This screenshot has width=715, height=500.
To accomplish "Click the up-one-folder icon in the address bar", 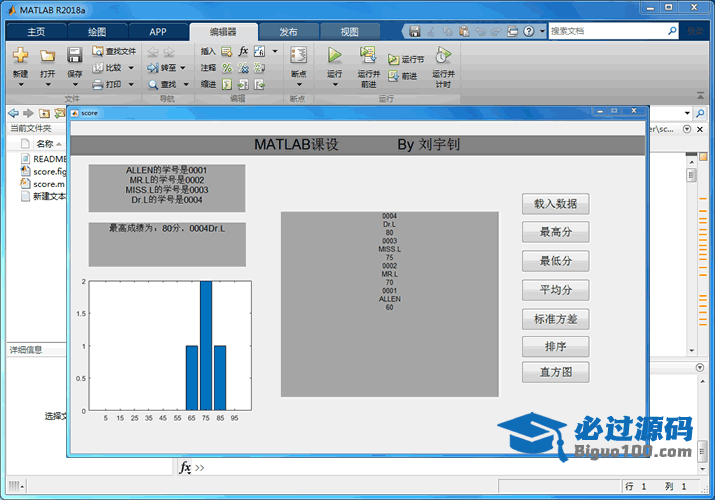I will [44, 113].
